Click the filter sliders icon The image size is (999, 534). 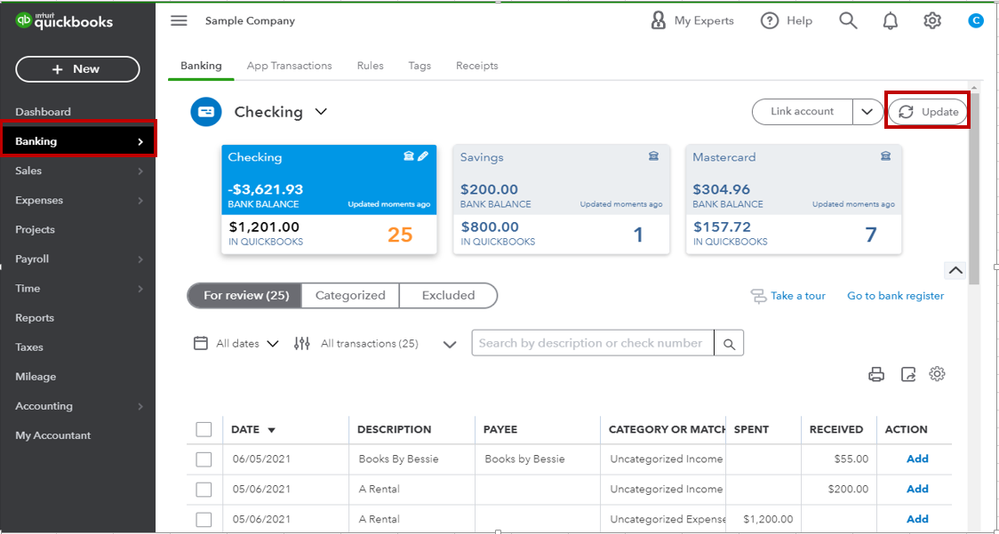(302, 343)
